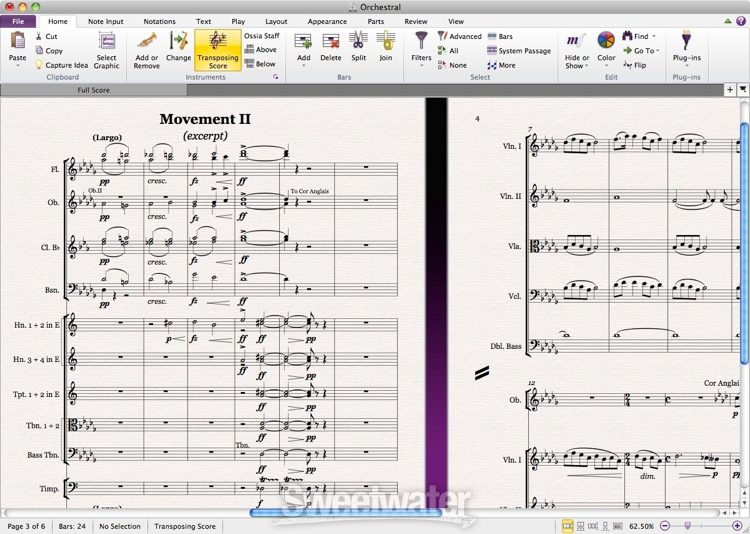Click Page 3 of 6 status entry
This screenshot has height=534, width=750.
(26, 526)
